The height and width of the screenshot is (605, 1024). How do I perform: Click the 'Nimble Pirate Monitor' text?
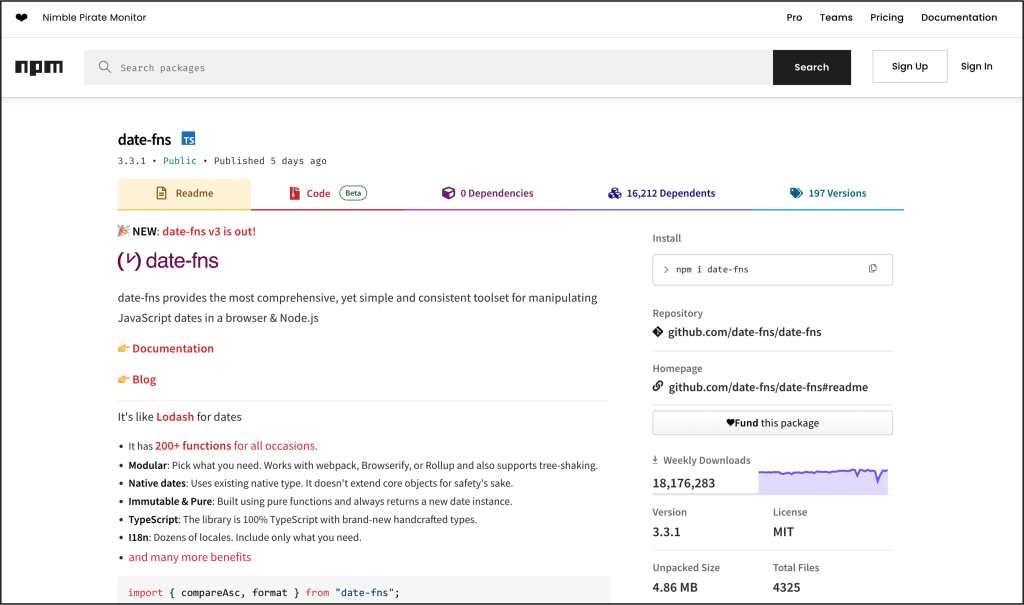pos(94,18)
